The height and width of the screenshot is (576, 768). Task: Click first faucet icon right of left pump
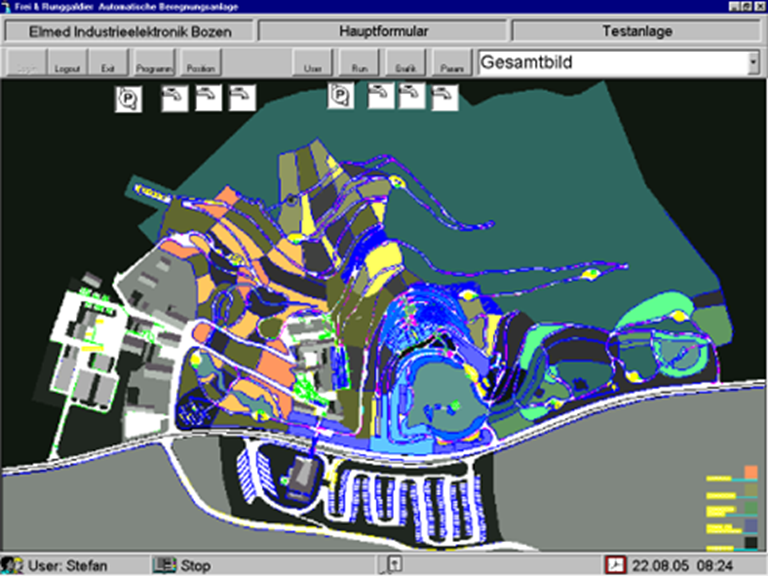coord(175,98)
